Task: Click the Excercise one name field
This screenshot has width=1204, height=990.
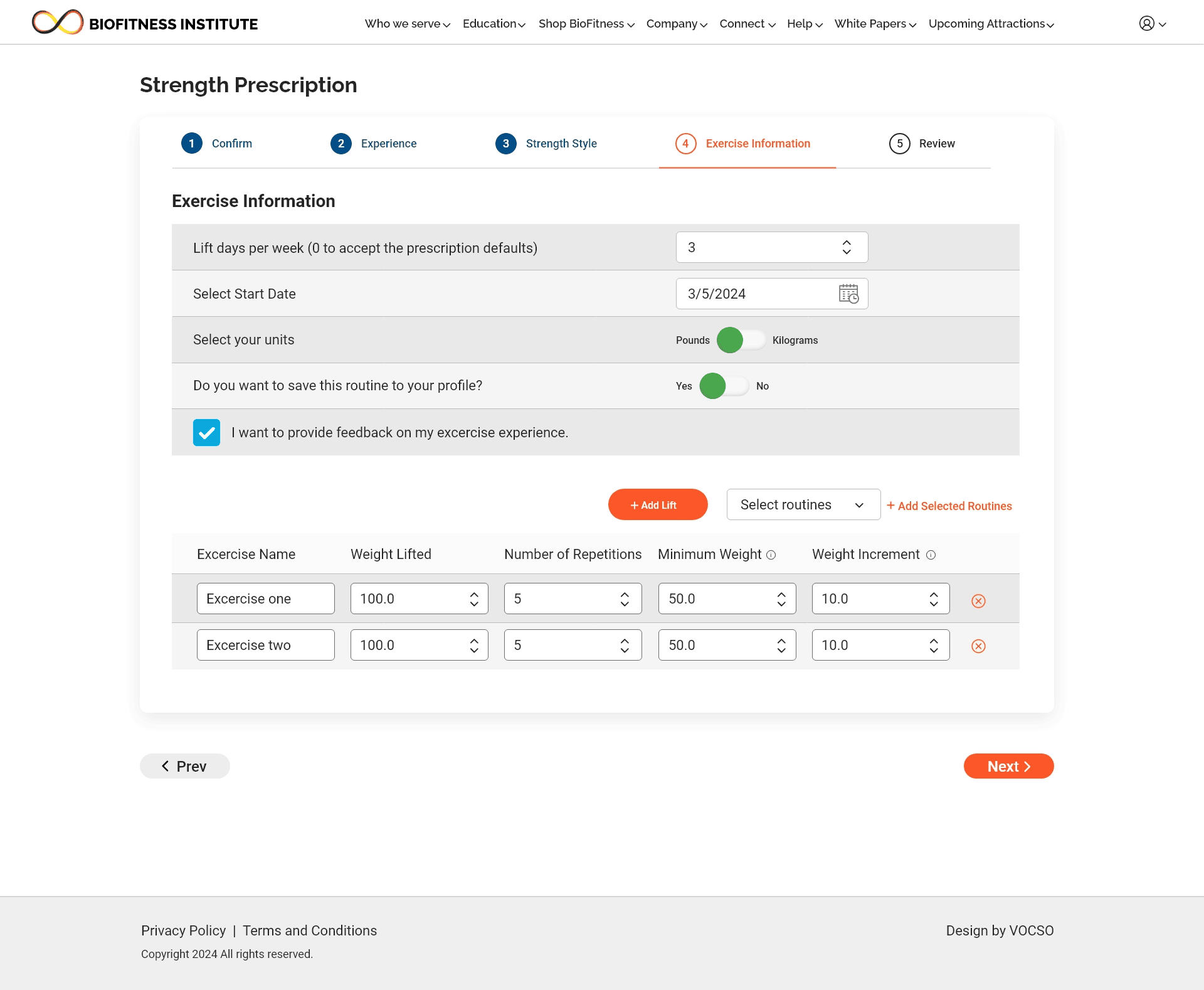Action: [265, 599]
